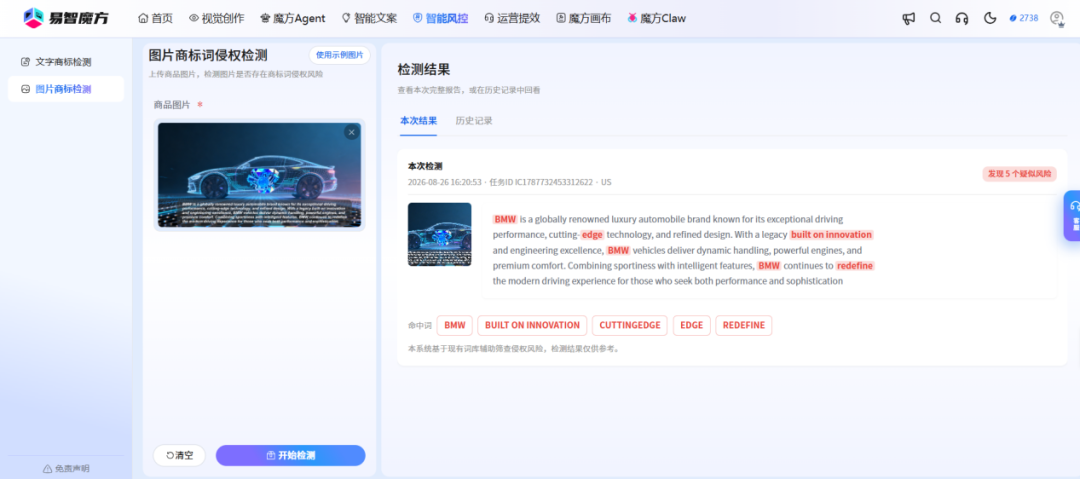Open the result thumbnail of the car
Image resolution: width=1080 pixels, height=479 pixels.
(x=439, y=234)
